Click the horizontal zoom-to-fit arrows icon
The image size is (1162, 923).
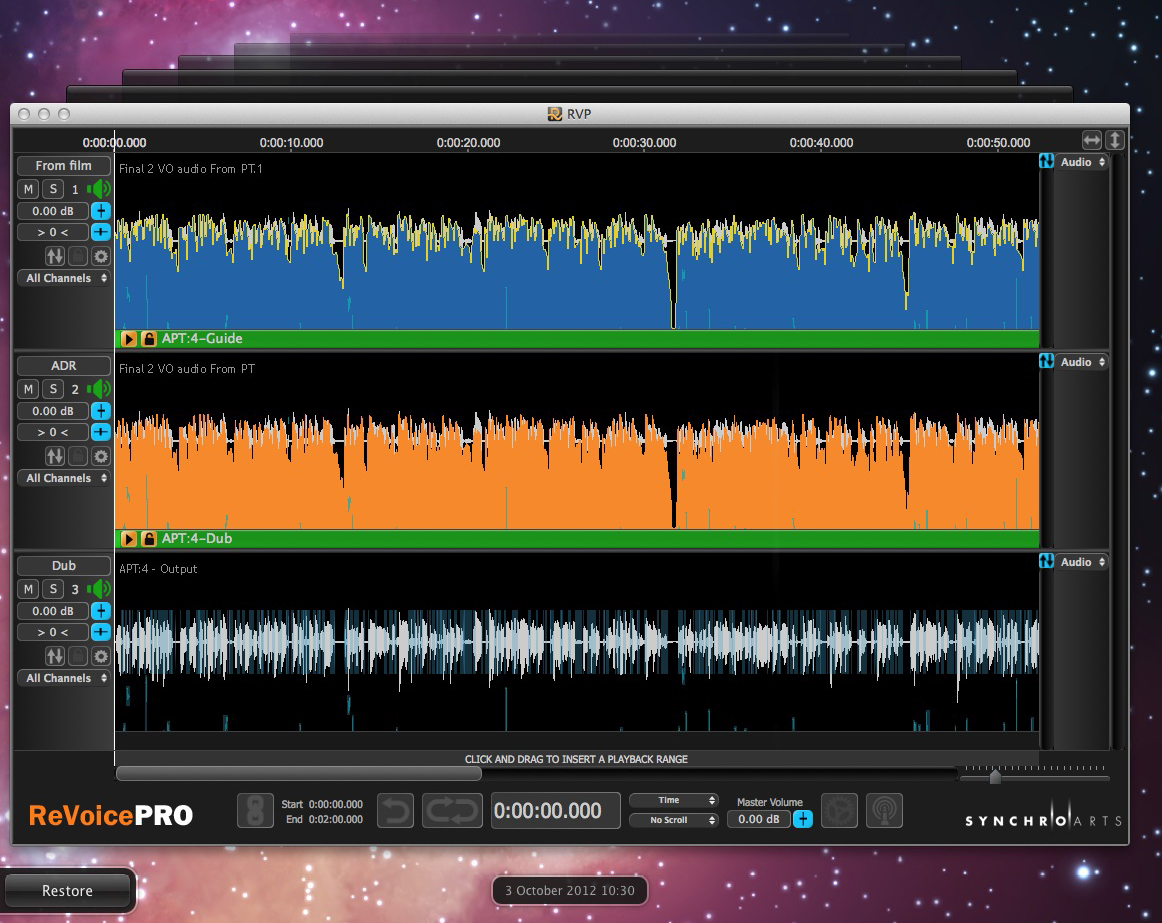1092,141
